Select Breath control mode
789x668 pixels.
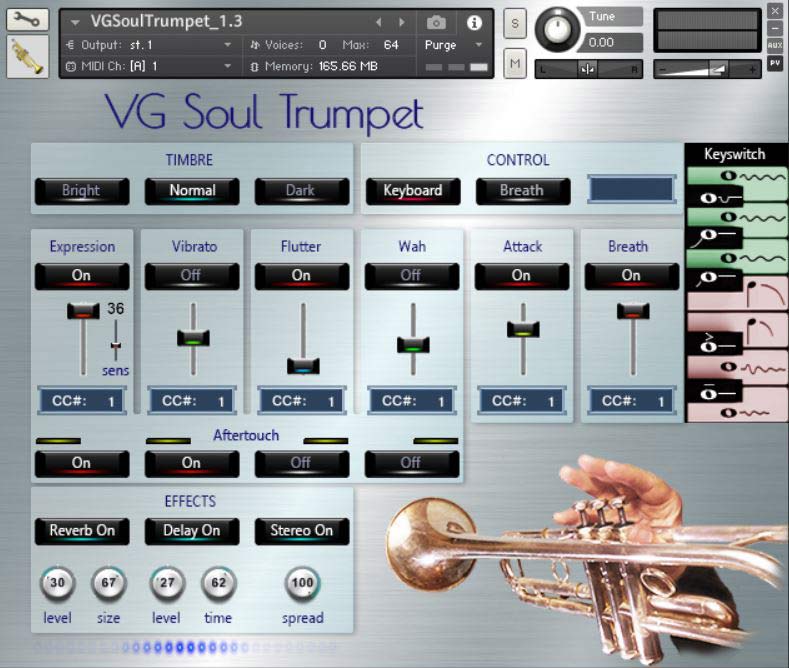(523, 191)
